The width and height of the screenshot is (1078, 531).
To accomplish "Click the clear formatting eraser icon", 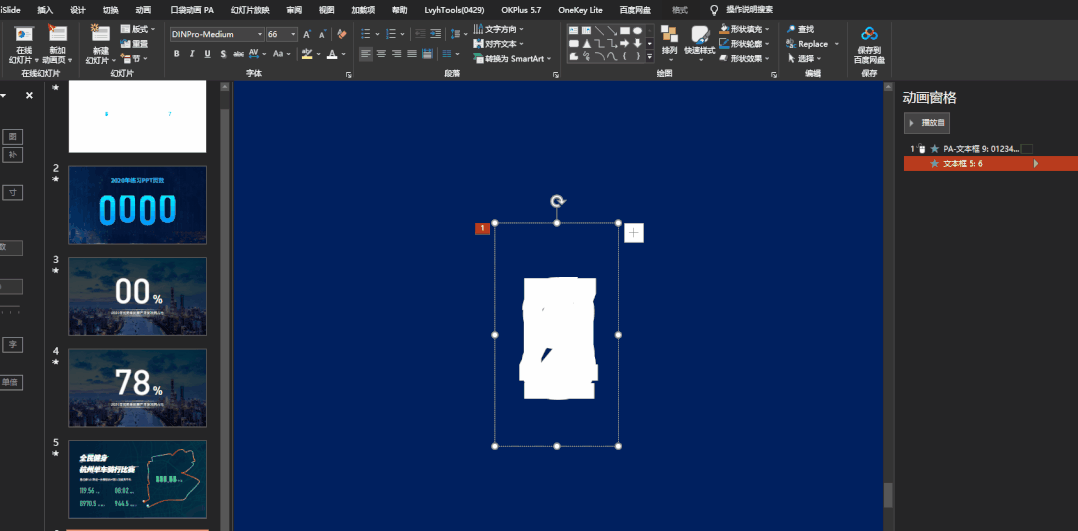I will pyautogui.click(x=342, y=34).
